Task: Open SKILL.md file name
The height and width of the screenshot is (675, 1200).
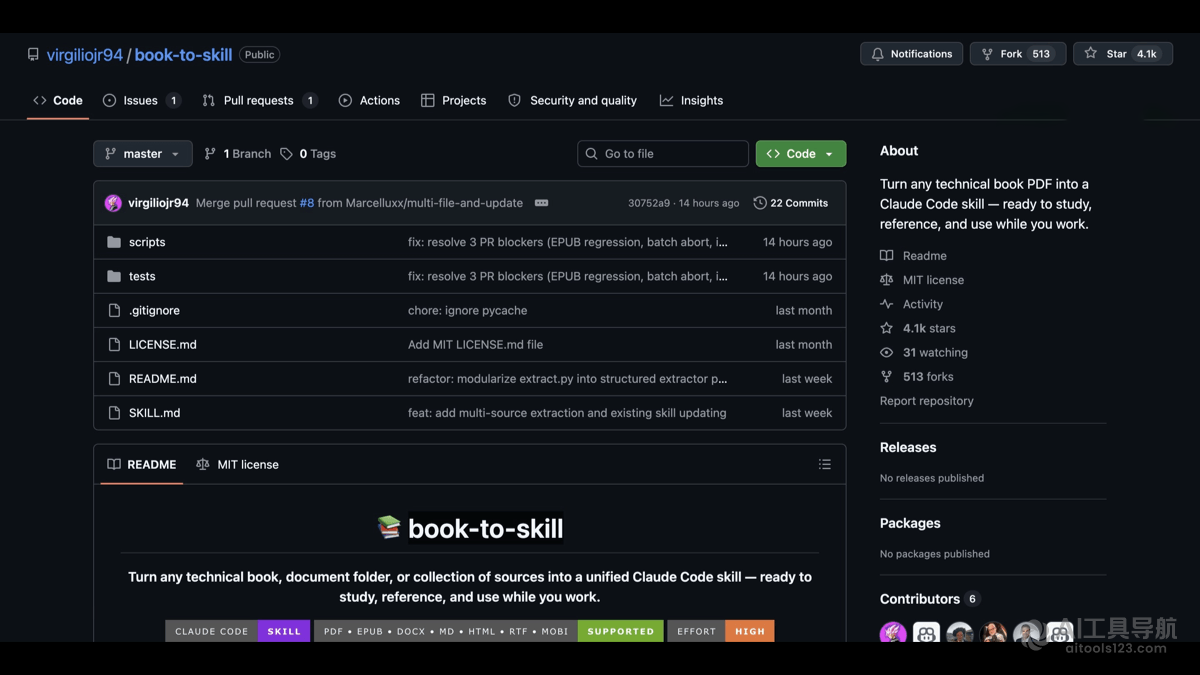Action: pos(155,412)
